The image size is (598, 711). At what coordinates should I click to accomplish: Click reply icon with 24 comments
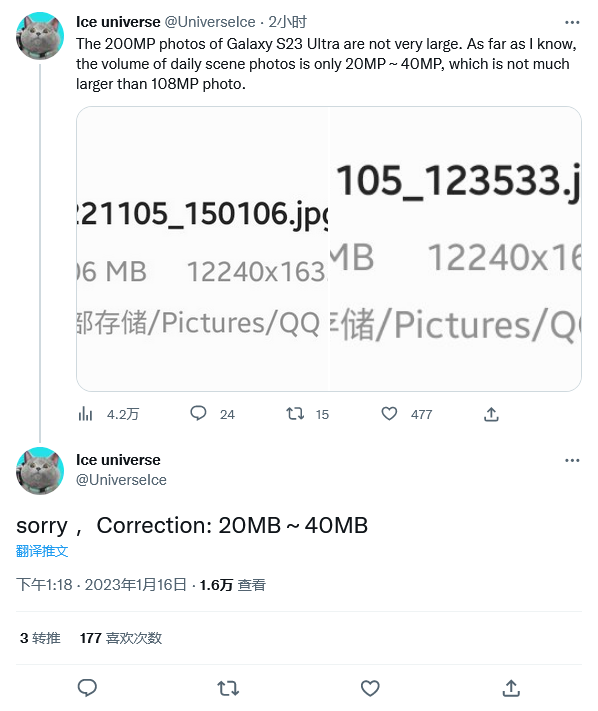click(x=198, y=414)
